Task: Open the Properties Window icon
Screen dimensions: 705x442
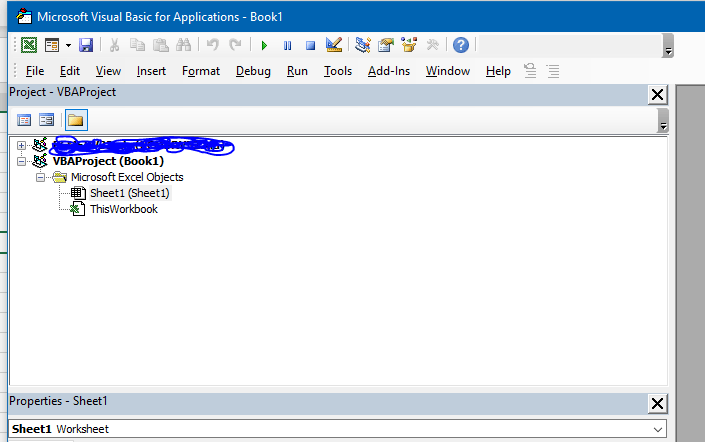Action: [x=386, y=45]
